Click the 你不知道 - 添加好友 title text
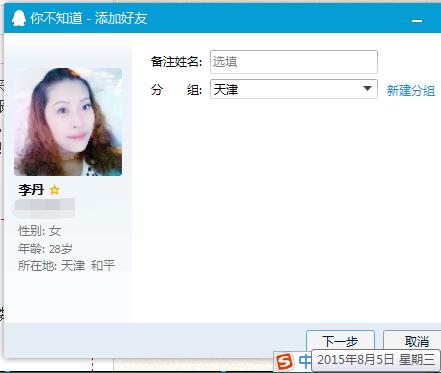This screenshot has width=441, height=373. [89, 18]
